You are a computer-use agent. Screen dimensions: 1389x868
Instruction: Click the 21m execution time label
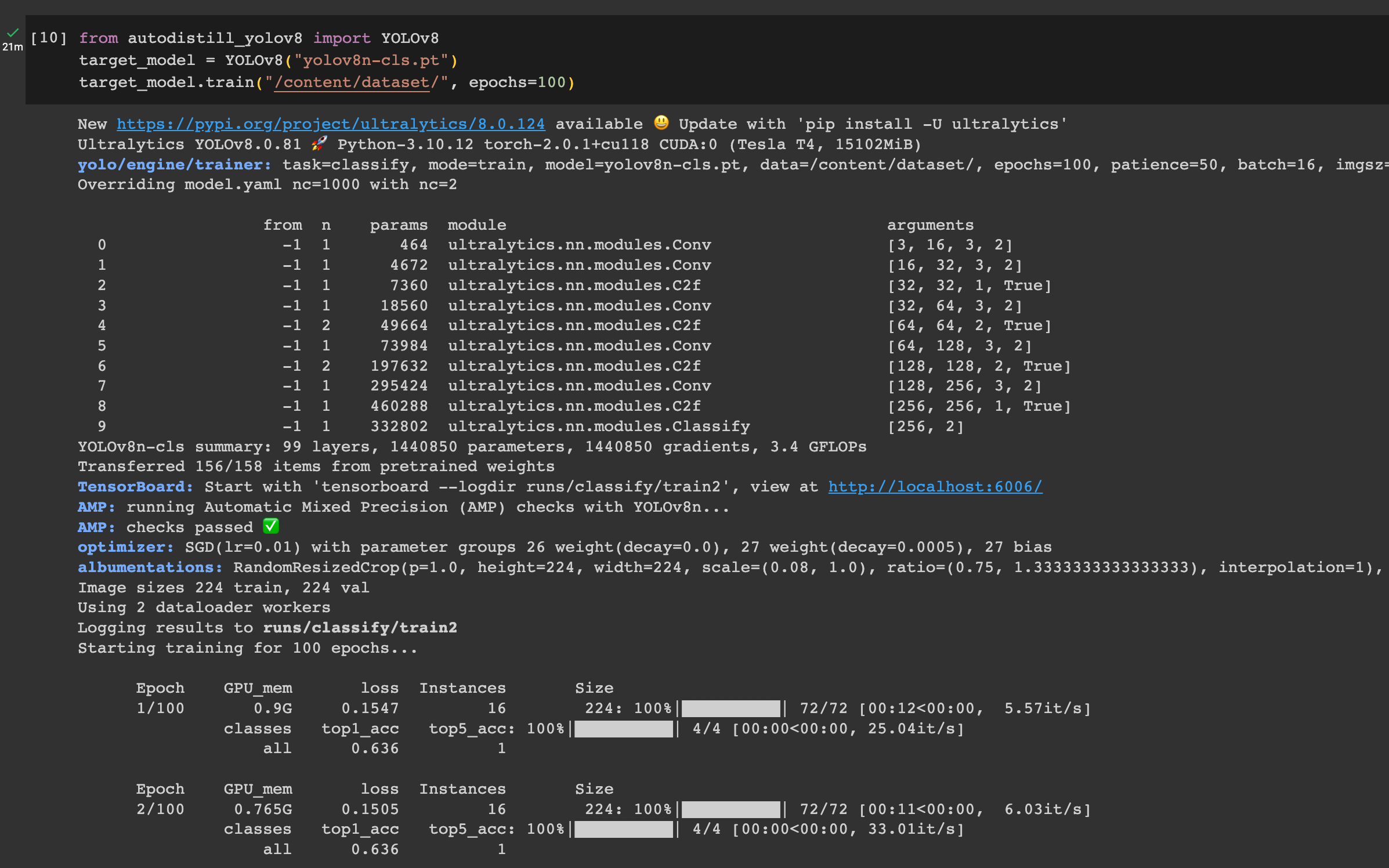(12, 48)
